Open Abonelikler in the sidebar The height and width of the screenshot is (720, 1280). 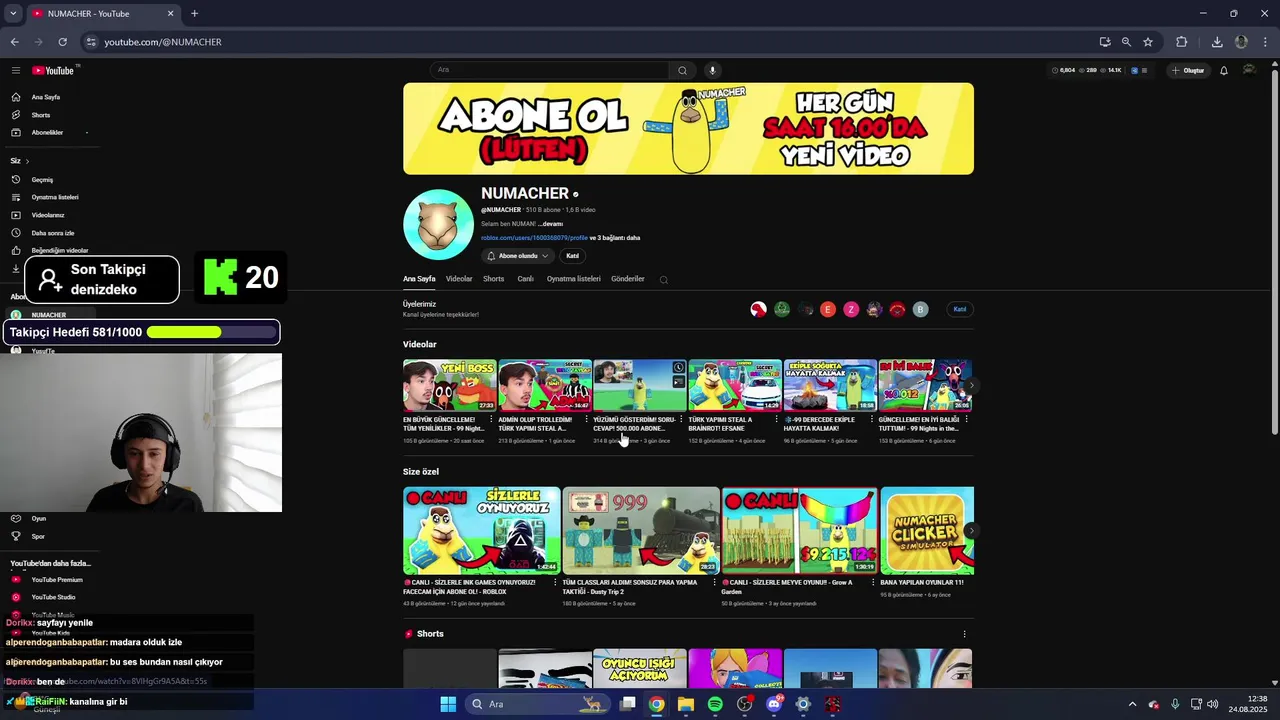point(47,133)
